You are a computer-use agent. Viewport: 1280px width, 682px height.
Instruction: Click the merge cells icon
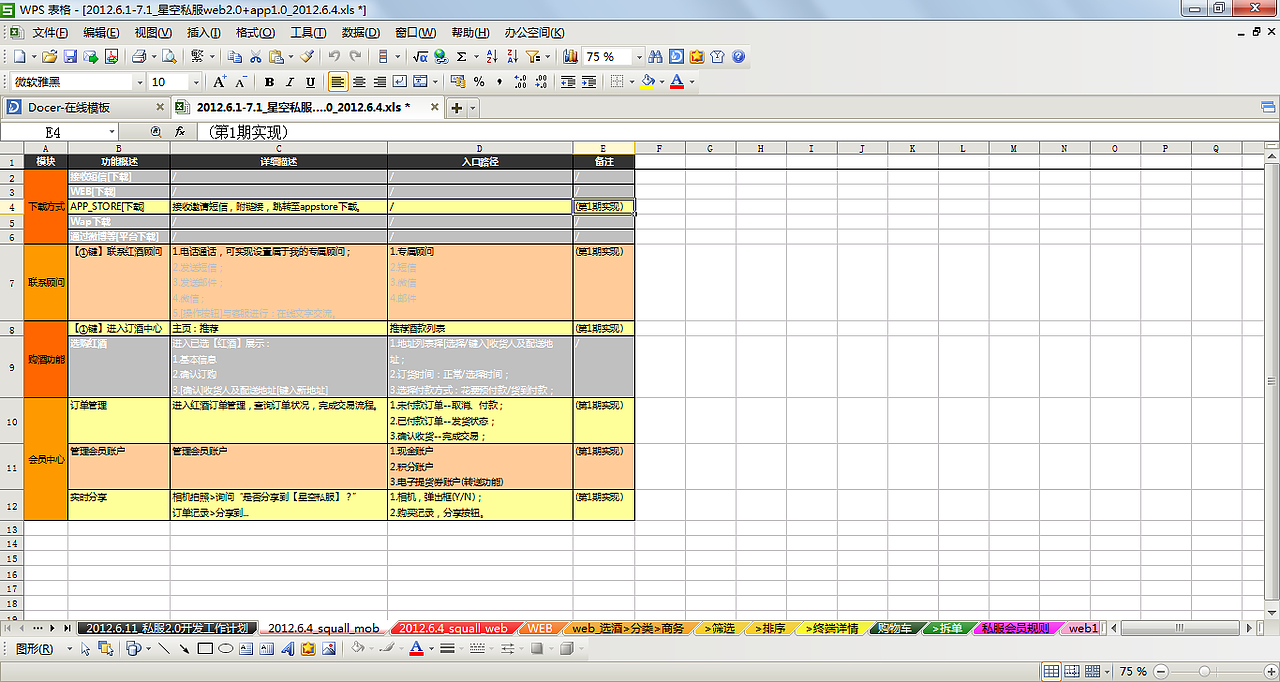click(x=418, y=81)
